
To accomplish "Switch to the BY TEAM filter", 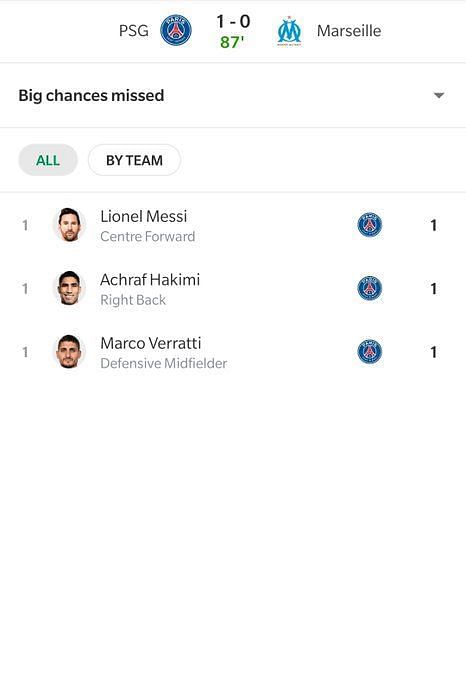I will click(x=134, y=160).
